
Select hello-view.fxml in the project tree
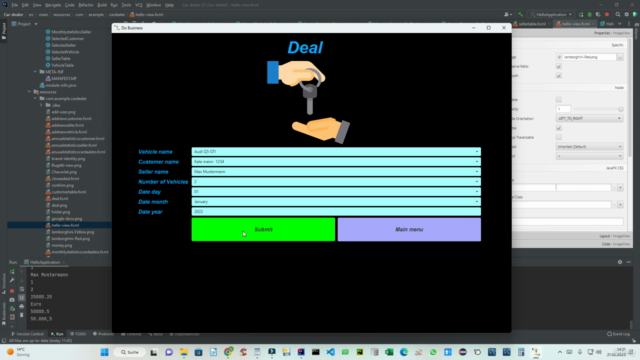(65, 225)
